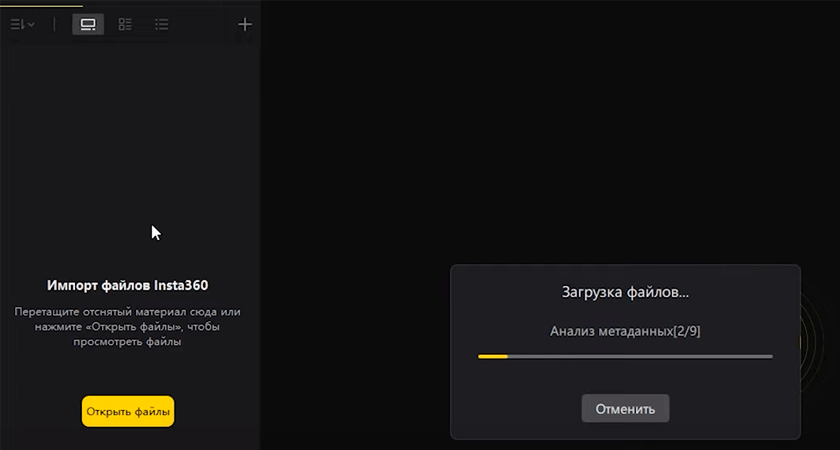Click the Загрузка файлов… dialog title
This screenshot has width=840, height=450.
tap(625, 292)
